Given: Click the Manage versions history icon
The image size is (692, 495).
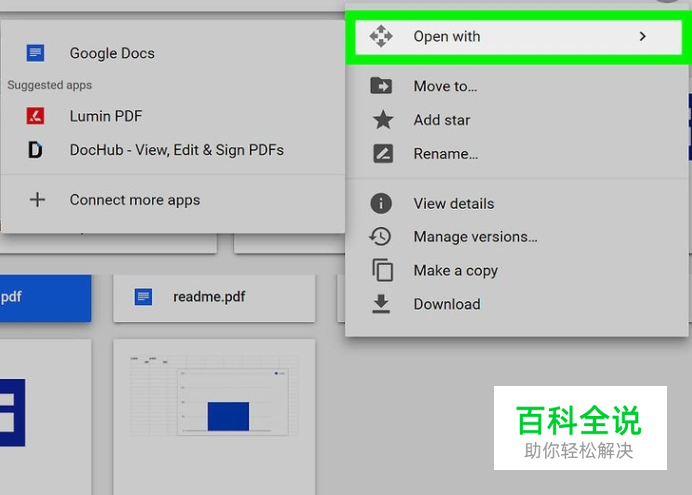Looking at the screenshot, I should point(380,236).
